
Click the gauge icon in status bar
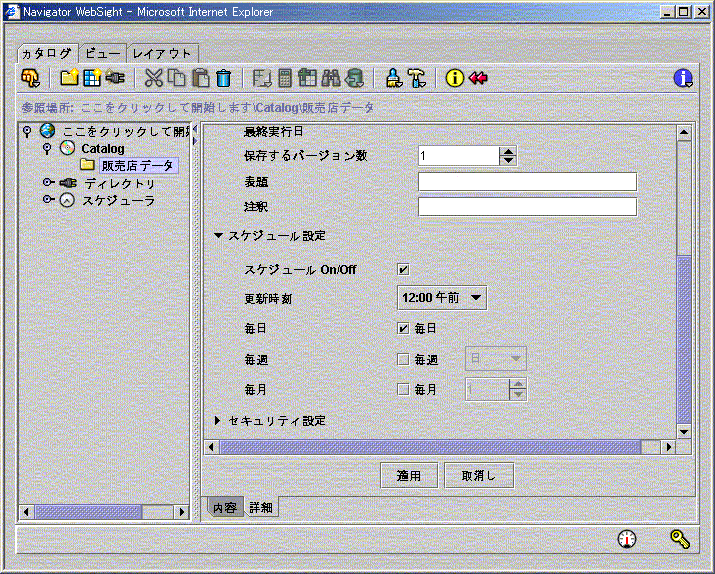tap(627, 539)
